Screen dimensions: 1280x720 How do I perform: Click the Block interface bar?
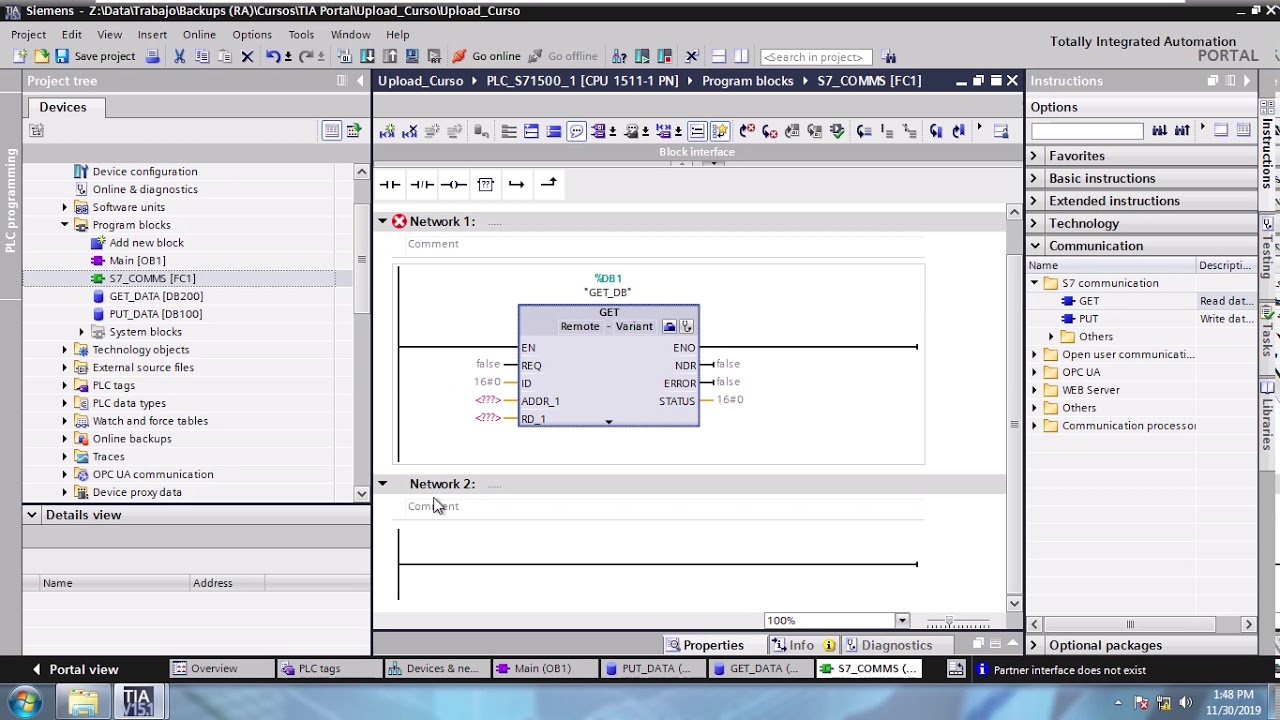pyautogui.click(x=697, y=152)
